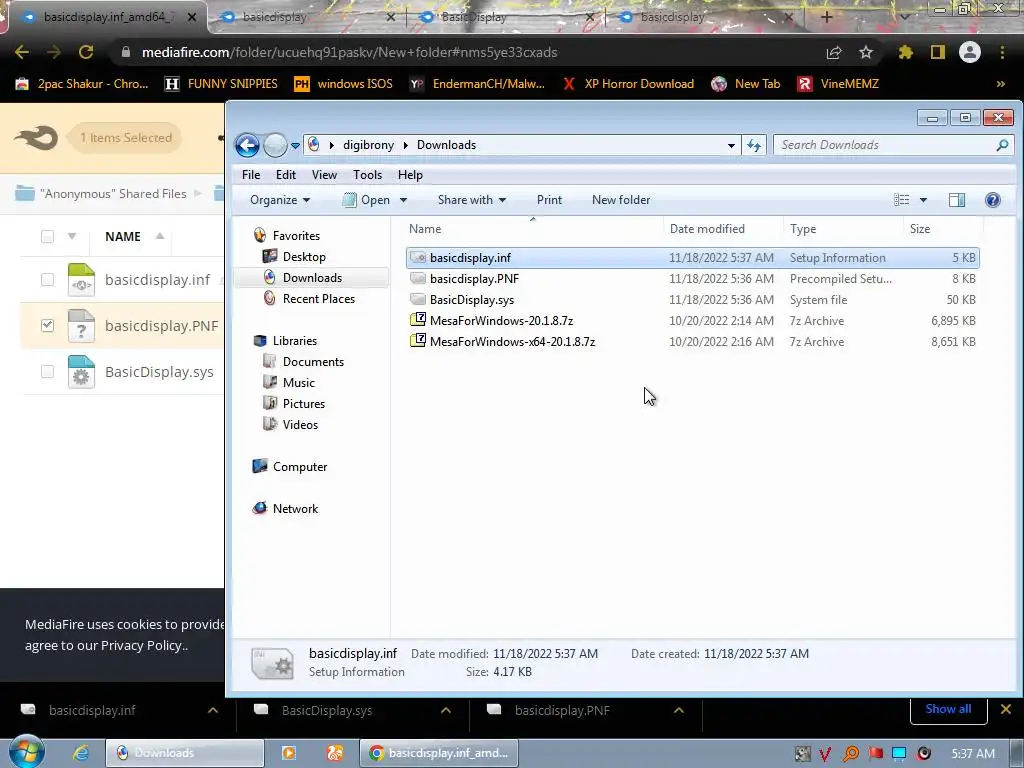Viewport: 1024px width, 768px height.
Task: Select MesaForWindows-20.1.8.7z archive
Action: (x=692, y=321)
